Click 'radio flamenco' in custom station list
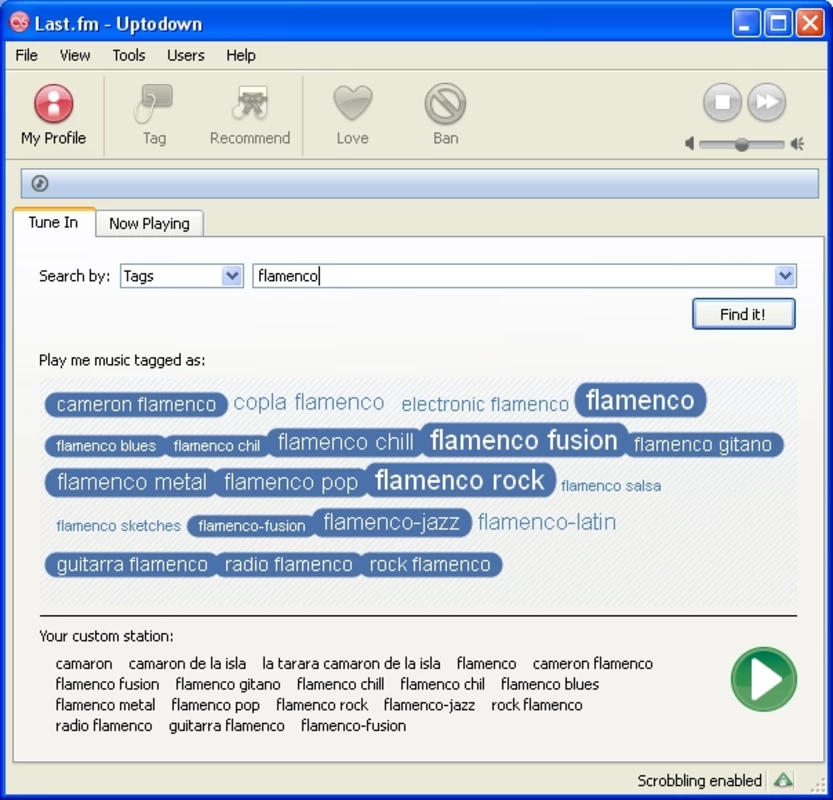Screen dimensions: 833x800 pyautogui.click(x=104, y=726)
